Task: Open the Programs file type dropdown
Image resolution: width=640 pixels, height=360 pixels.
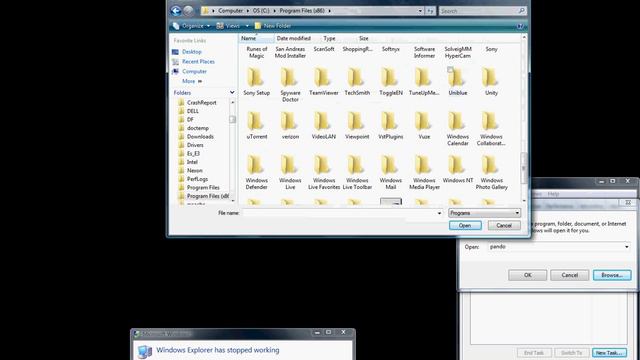Action: pos(484,213)
